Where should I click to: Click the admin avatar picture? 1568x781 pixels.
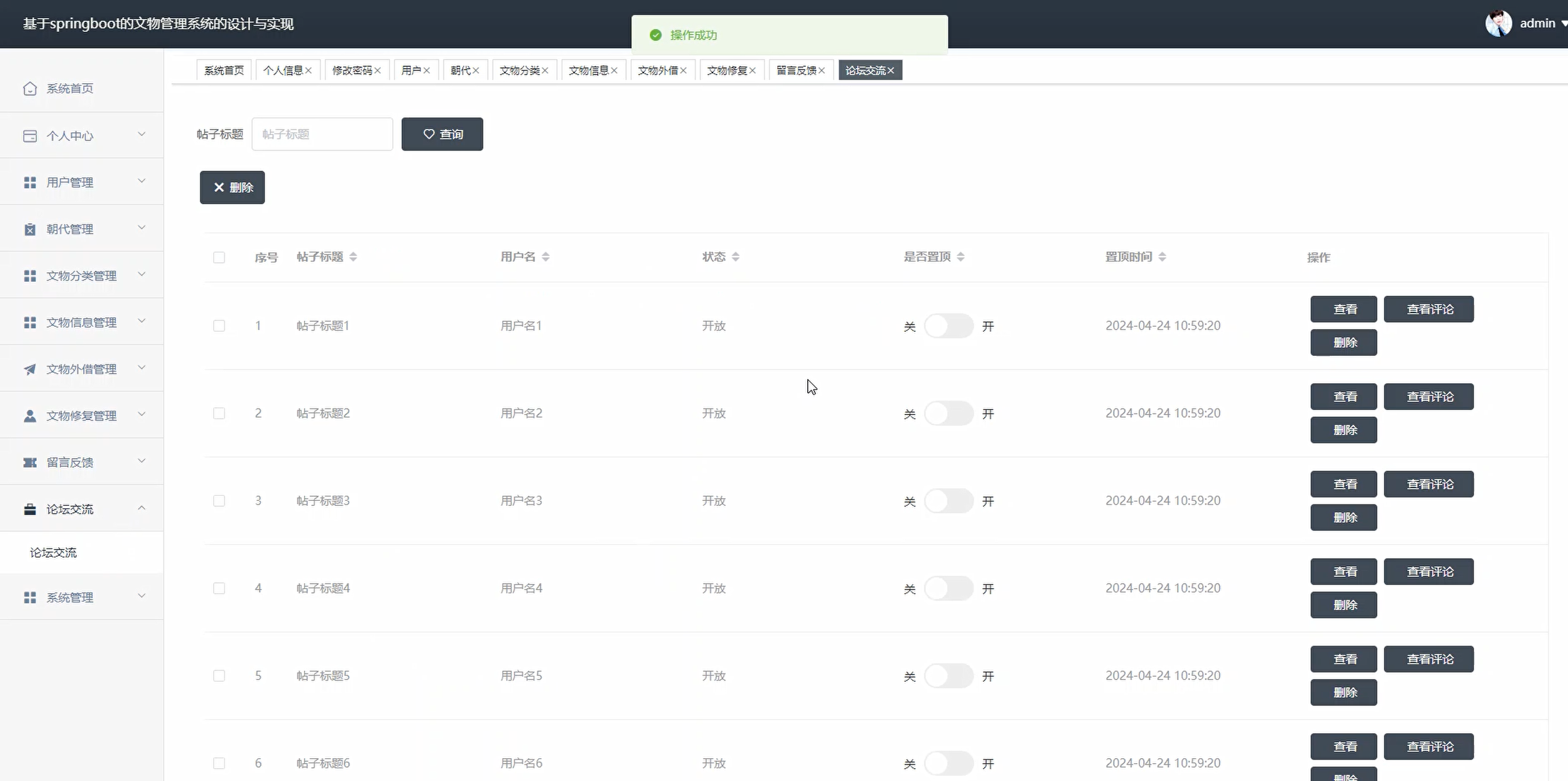coord(1498,24)
